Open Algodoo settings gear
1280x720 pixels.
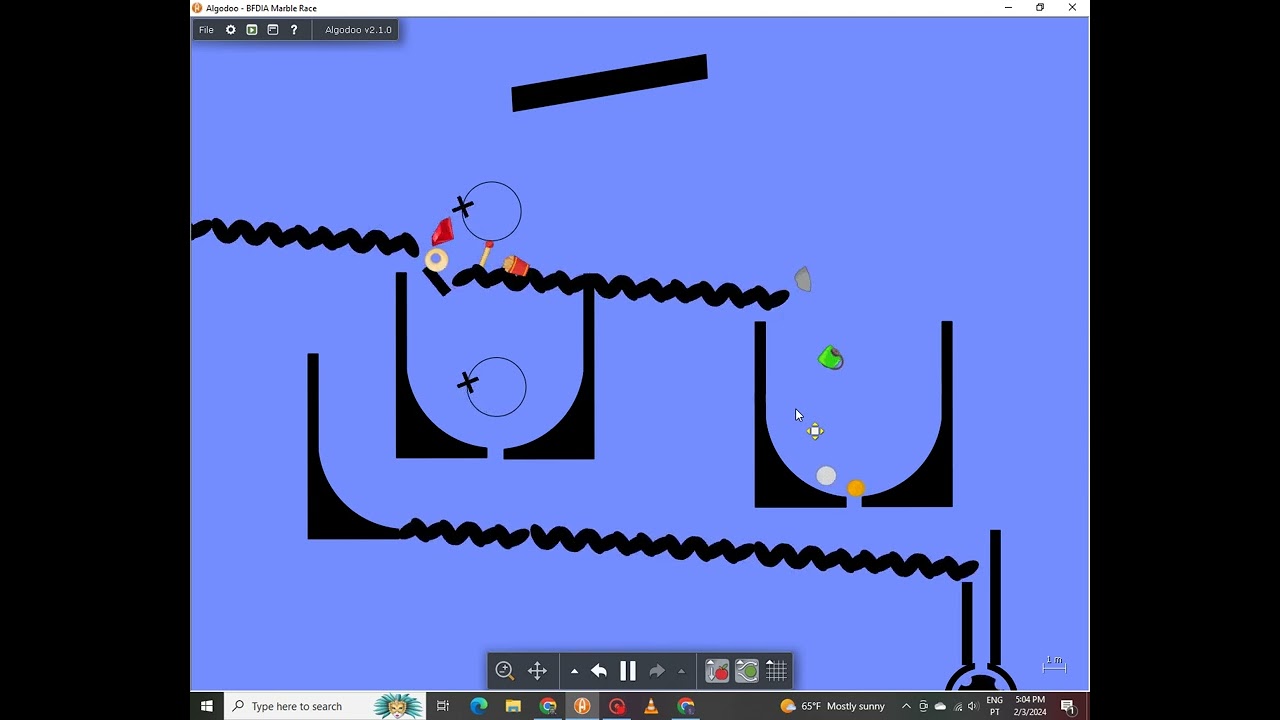(x=231, y=30)
